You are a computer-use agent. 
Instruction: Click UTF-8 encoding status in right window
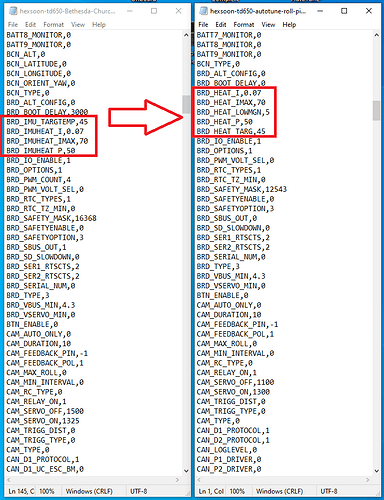(329, 491)
